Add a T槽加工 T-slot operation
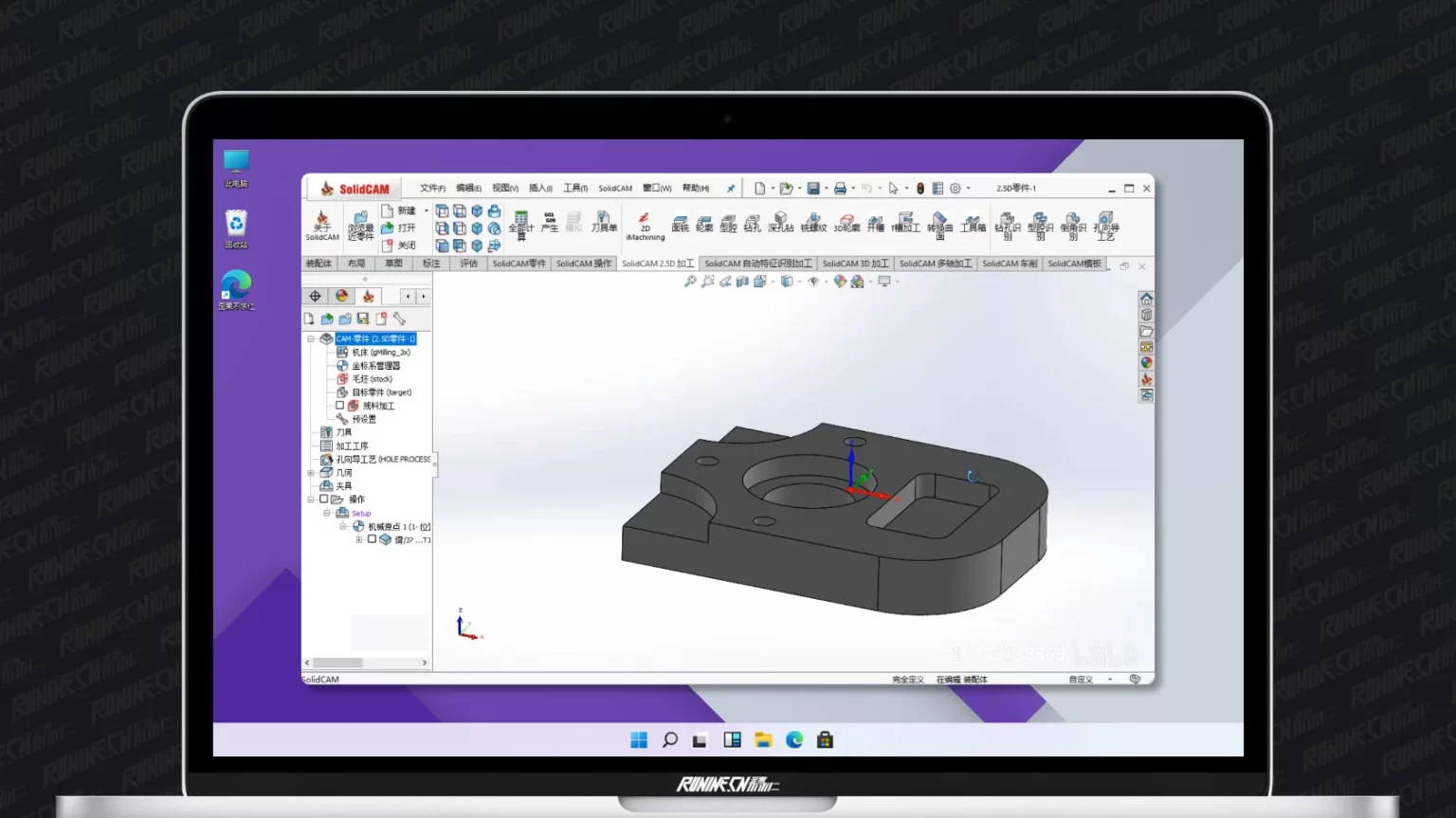The image size is (1456, 818). click(x=905, y=223)
